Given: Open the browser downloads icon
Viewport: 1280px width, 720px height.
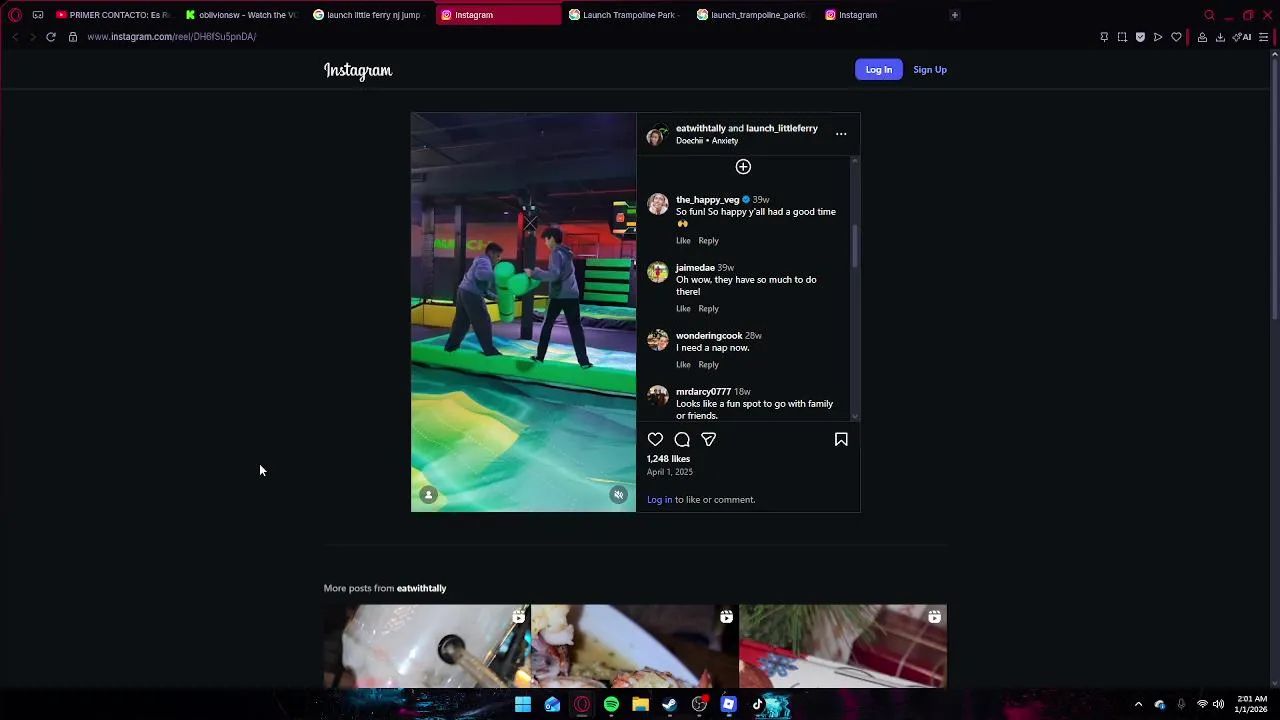Looking at the screenshot, I should [x=1220, y=37].
